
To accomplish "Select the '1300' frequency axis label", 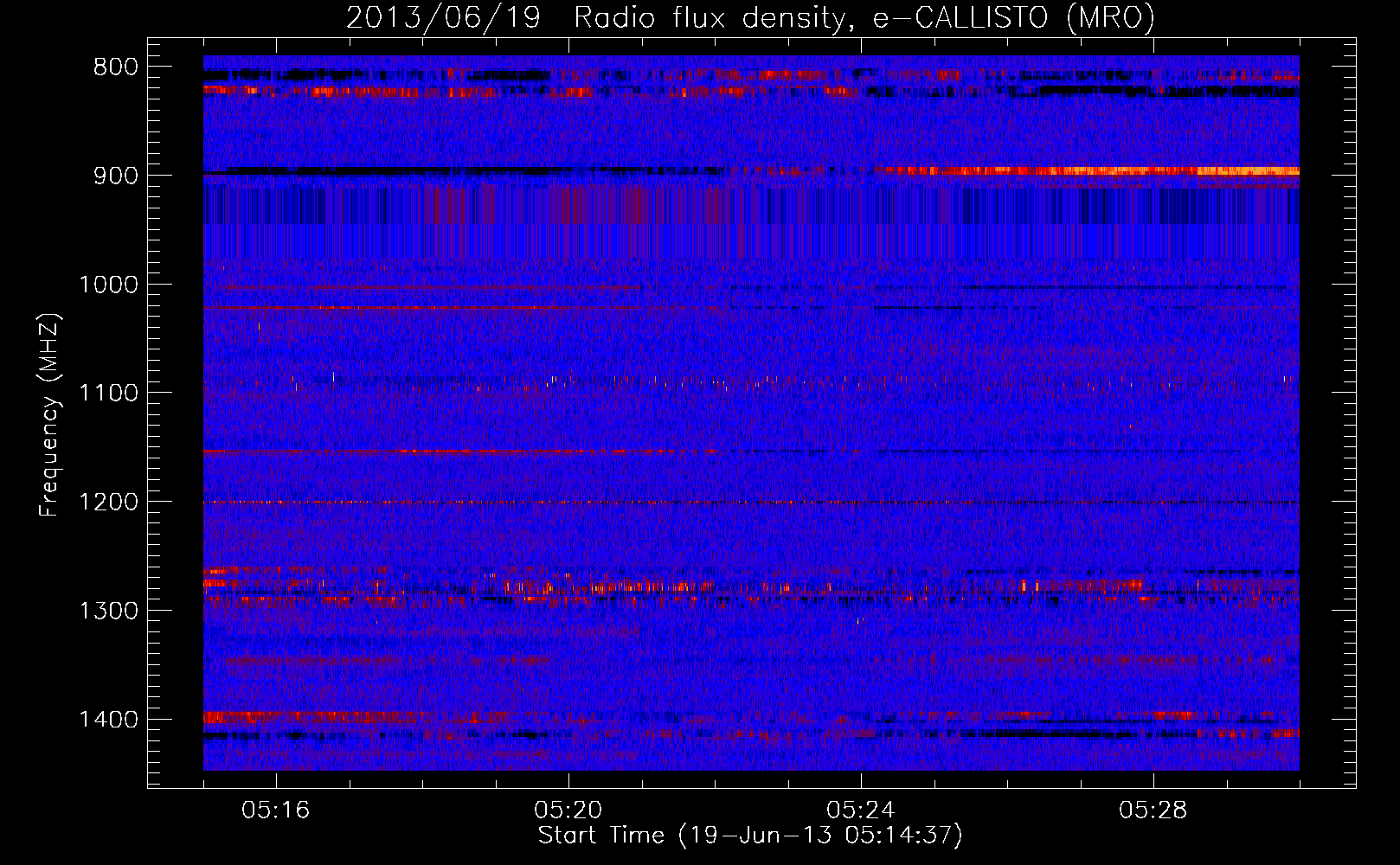I will click(109, 611).
